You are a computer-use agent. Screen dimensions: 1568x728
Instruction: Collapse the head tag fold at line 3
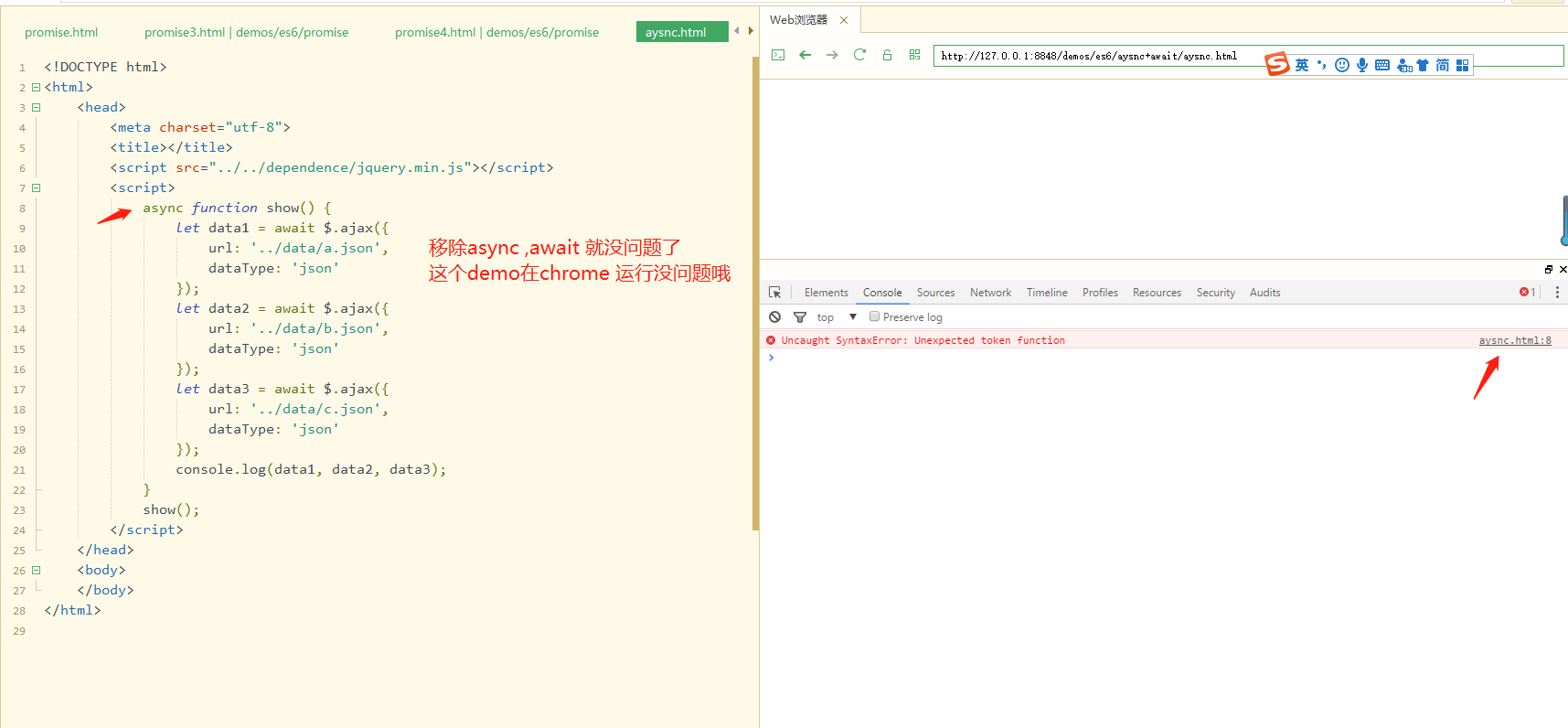click(x=37, y=107)
